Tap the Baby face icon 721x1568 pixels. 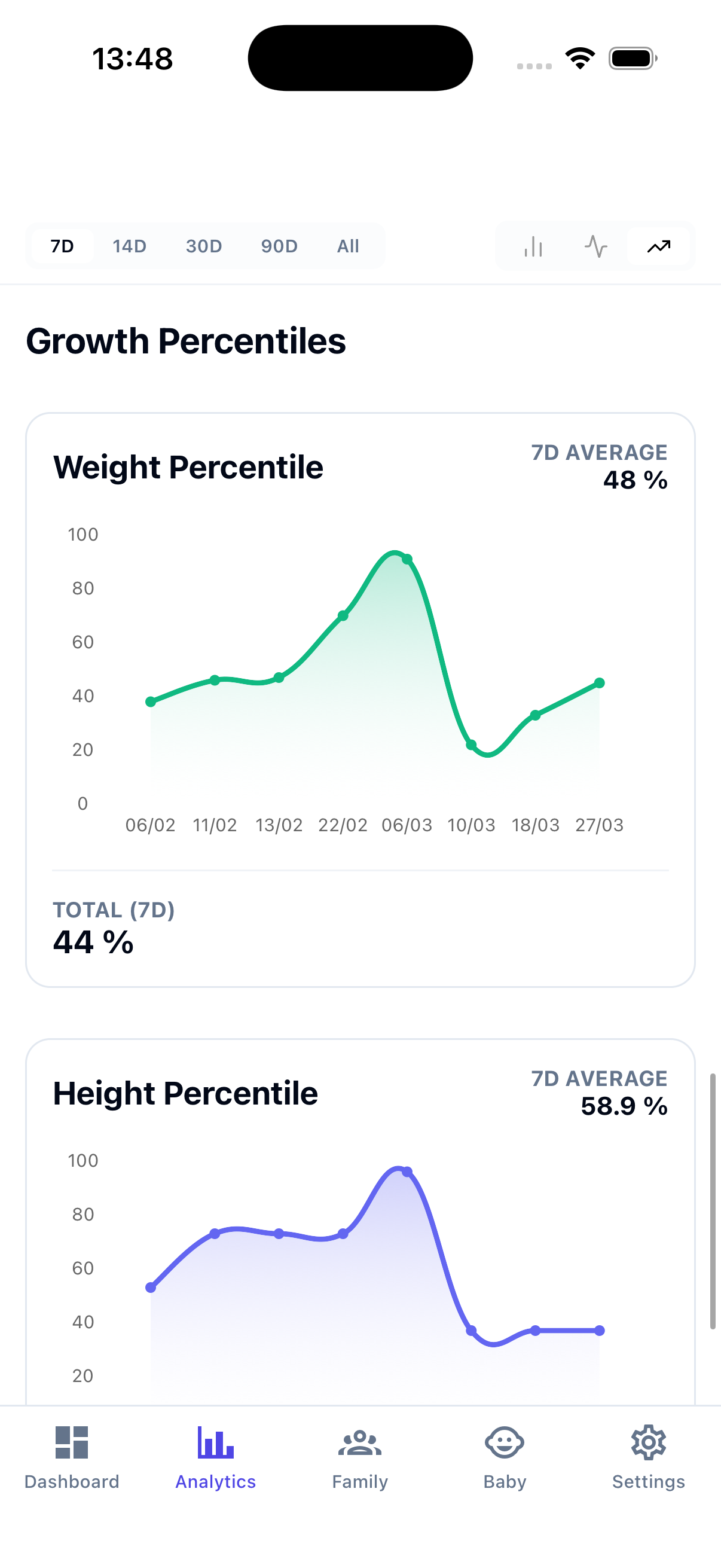pos(505,1442)
